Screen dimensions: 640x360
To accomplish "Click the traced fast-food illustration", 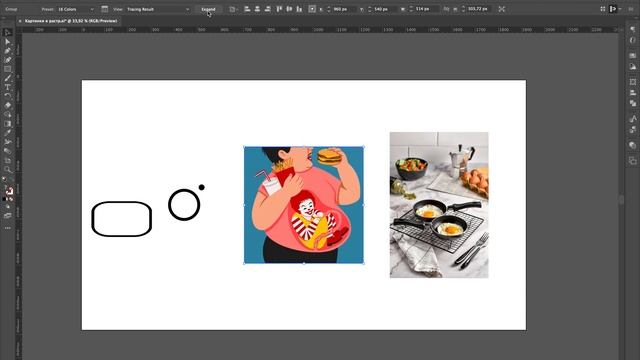I will (x=304, y=205).
